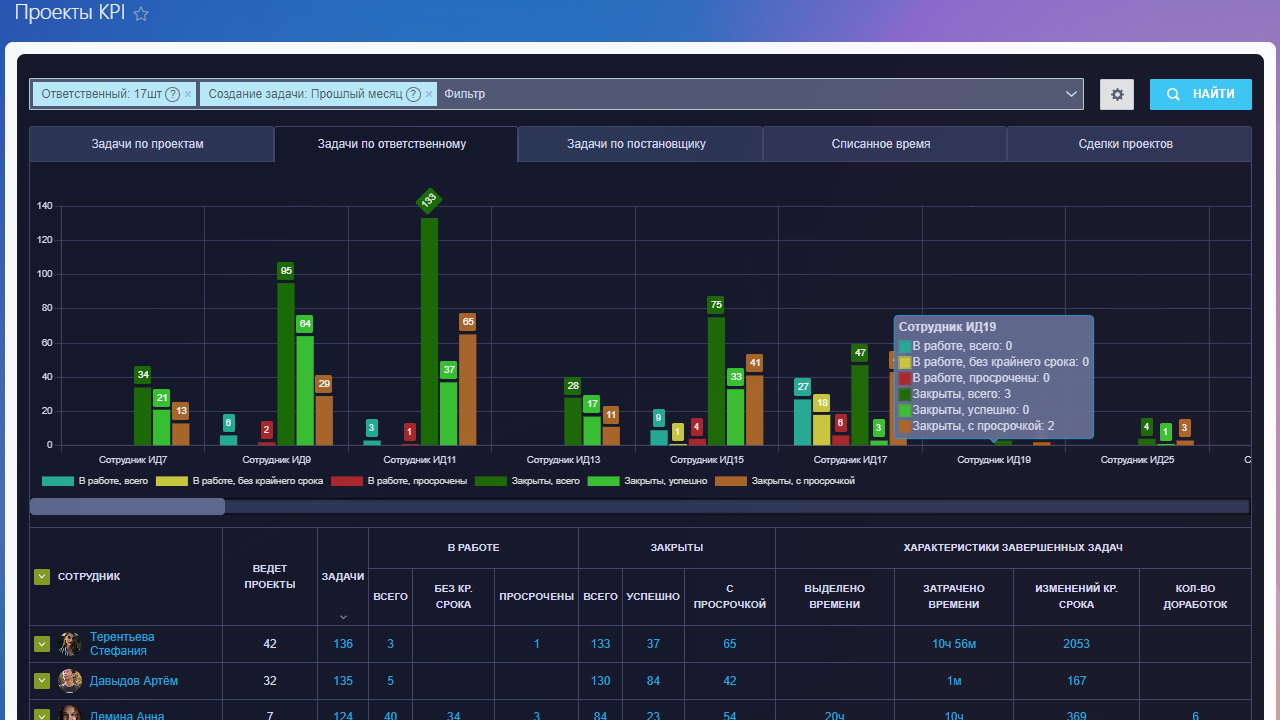Click help icon on Ответственный filter chip
The height and width of the screenshot is (720, 1280).
pos(172,94)
